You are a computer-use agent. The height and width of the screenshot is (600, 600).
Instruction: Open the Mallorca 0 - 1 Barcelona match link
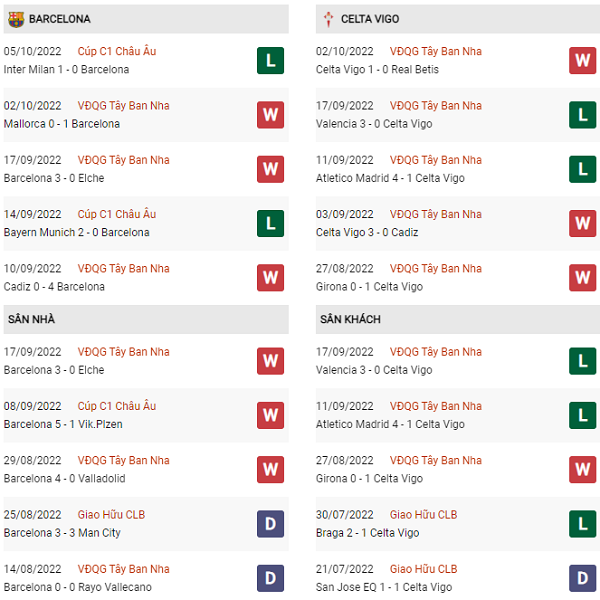pyautogui.click(x=62, y=124)
